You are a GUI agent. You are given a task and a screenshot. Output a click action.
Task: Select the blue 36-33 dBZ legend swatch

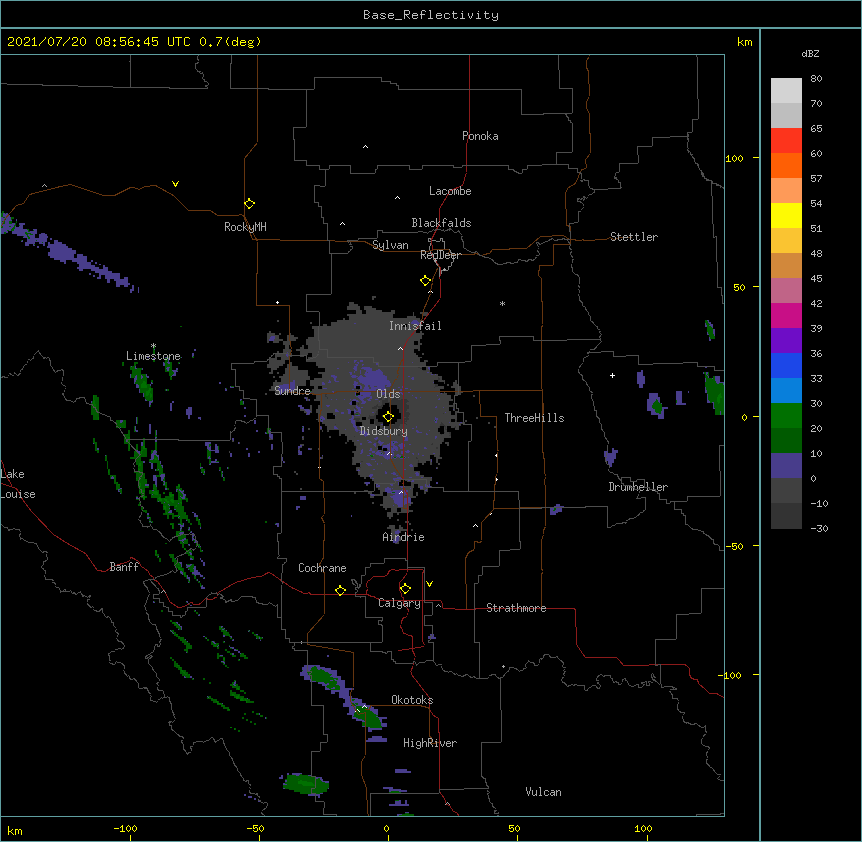(x=786, y=365)
